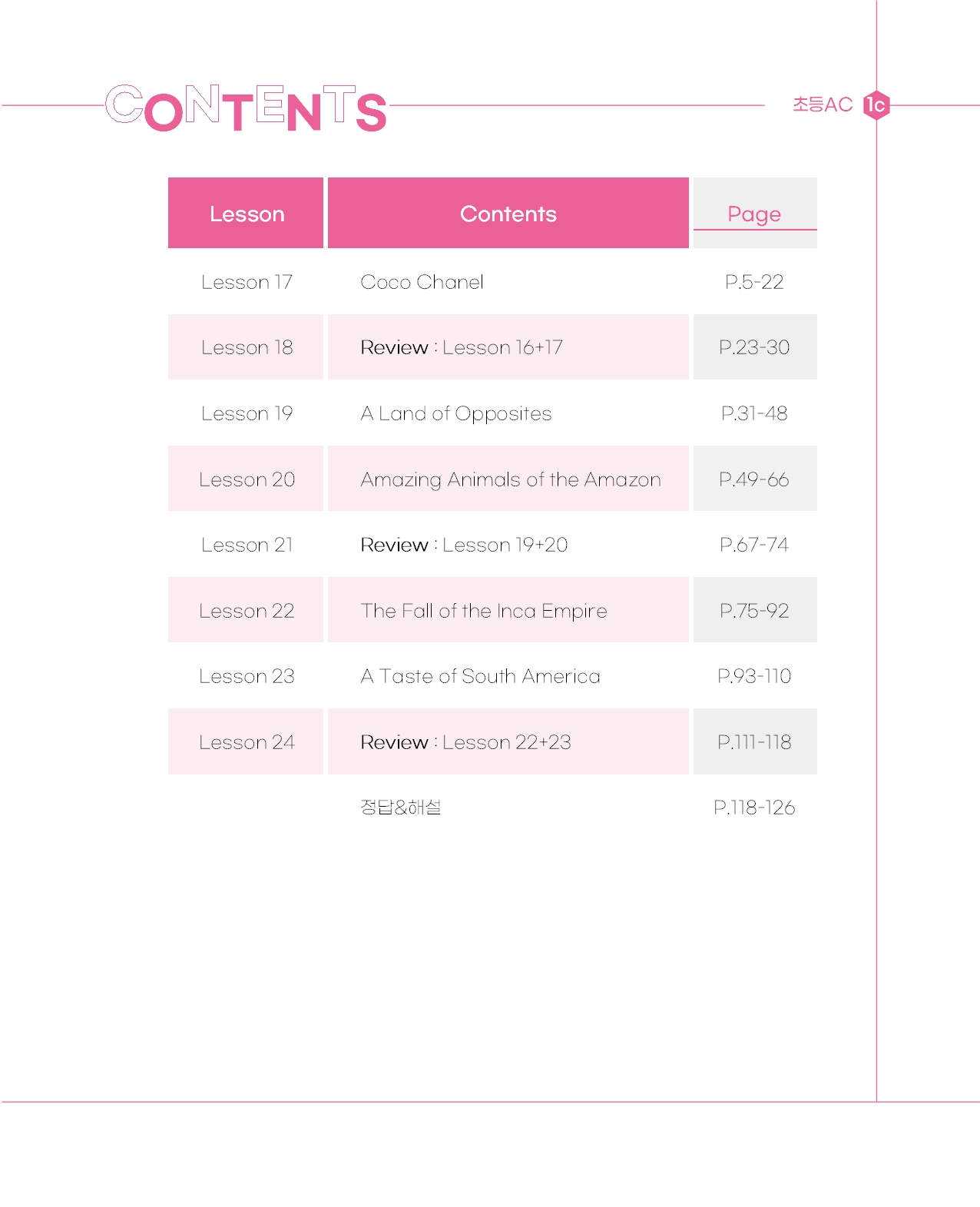Select Lesson 19 row label
This screenshot has width=980, height=1207.
click(x=247, y=413)
